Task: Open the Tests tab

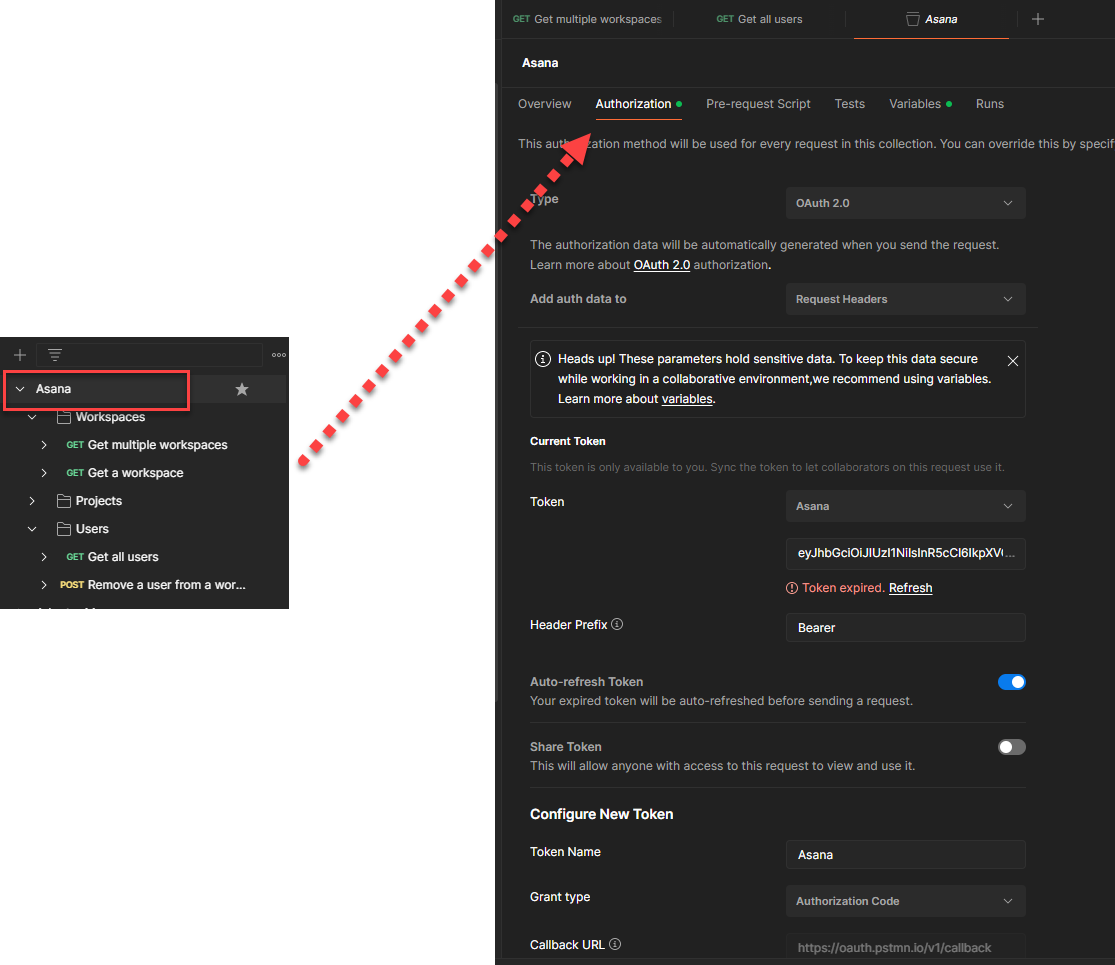Action: [850, 104]
